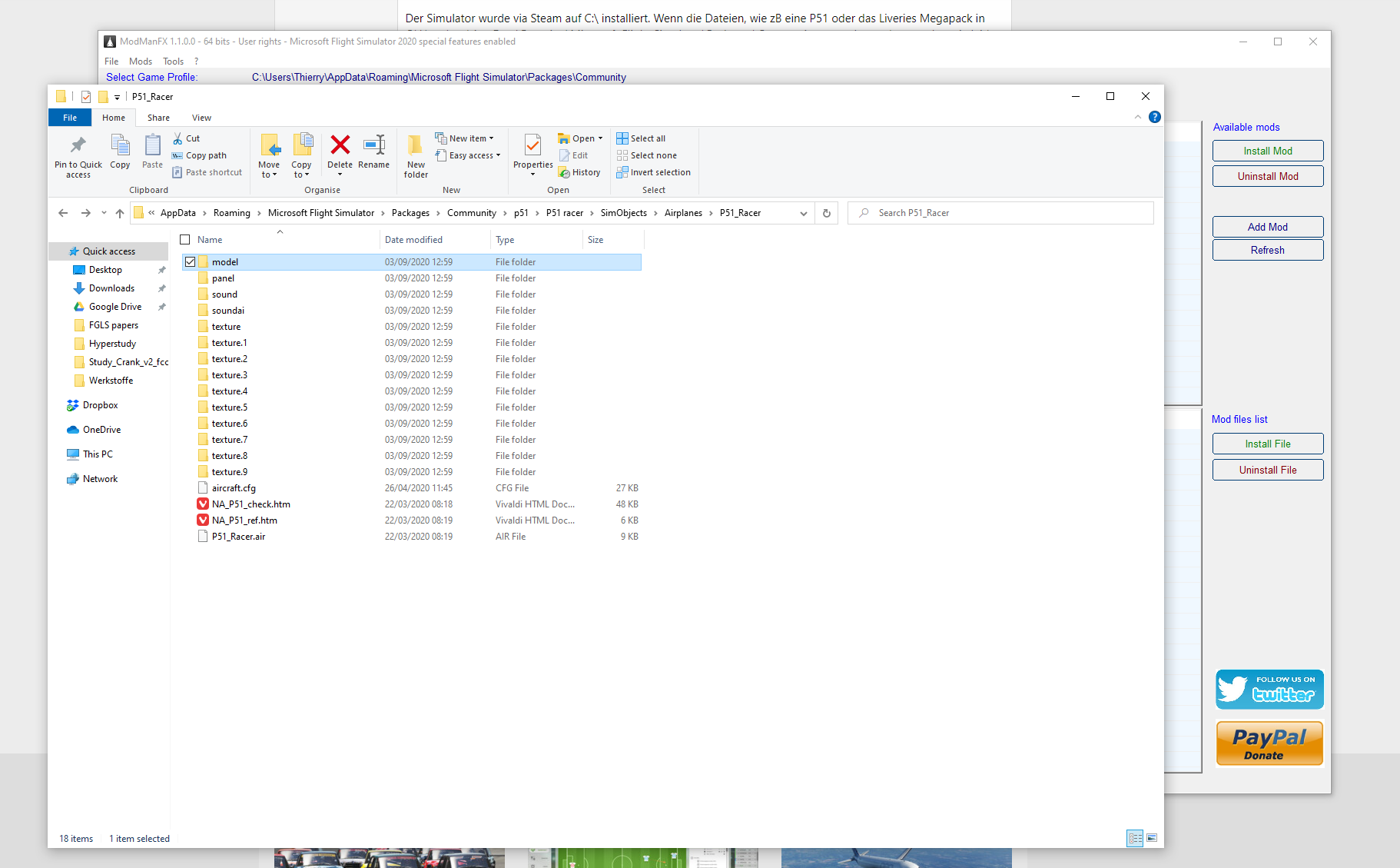Click the Paste clipboard icon
Image resolution: width=1400 pixels, height=868 pixels.
click(x=152, y=145)
